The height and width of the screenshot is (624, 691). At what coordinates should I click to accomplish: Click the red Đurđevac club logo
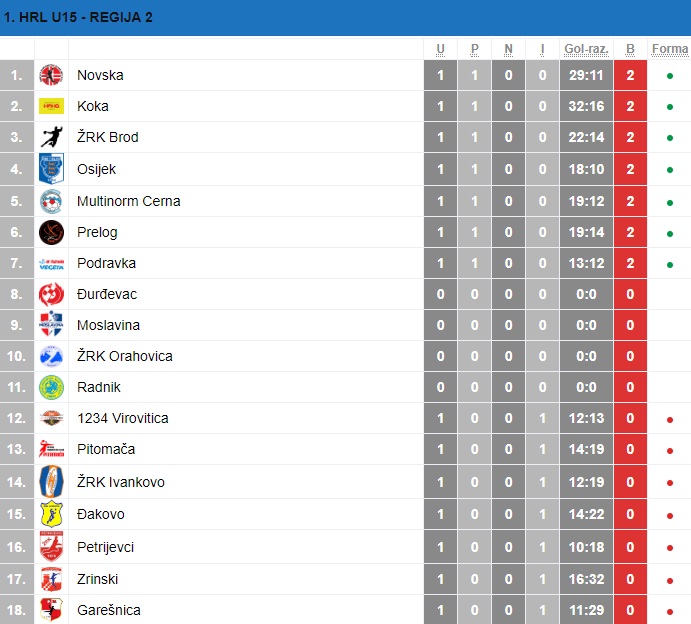51,294
